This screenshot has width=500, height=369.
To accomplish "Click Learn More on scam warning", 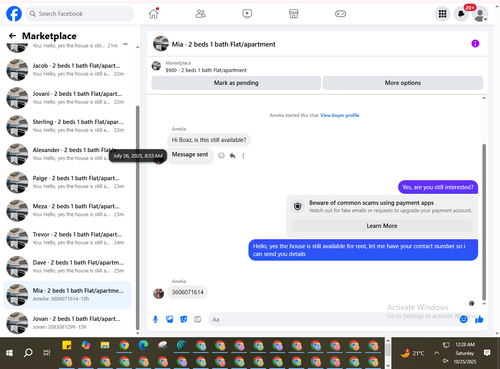I will pyautogui.click(x=382, y=226).
